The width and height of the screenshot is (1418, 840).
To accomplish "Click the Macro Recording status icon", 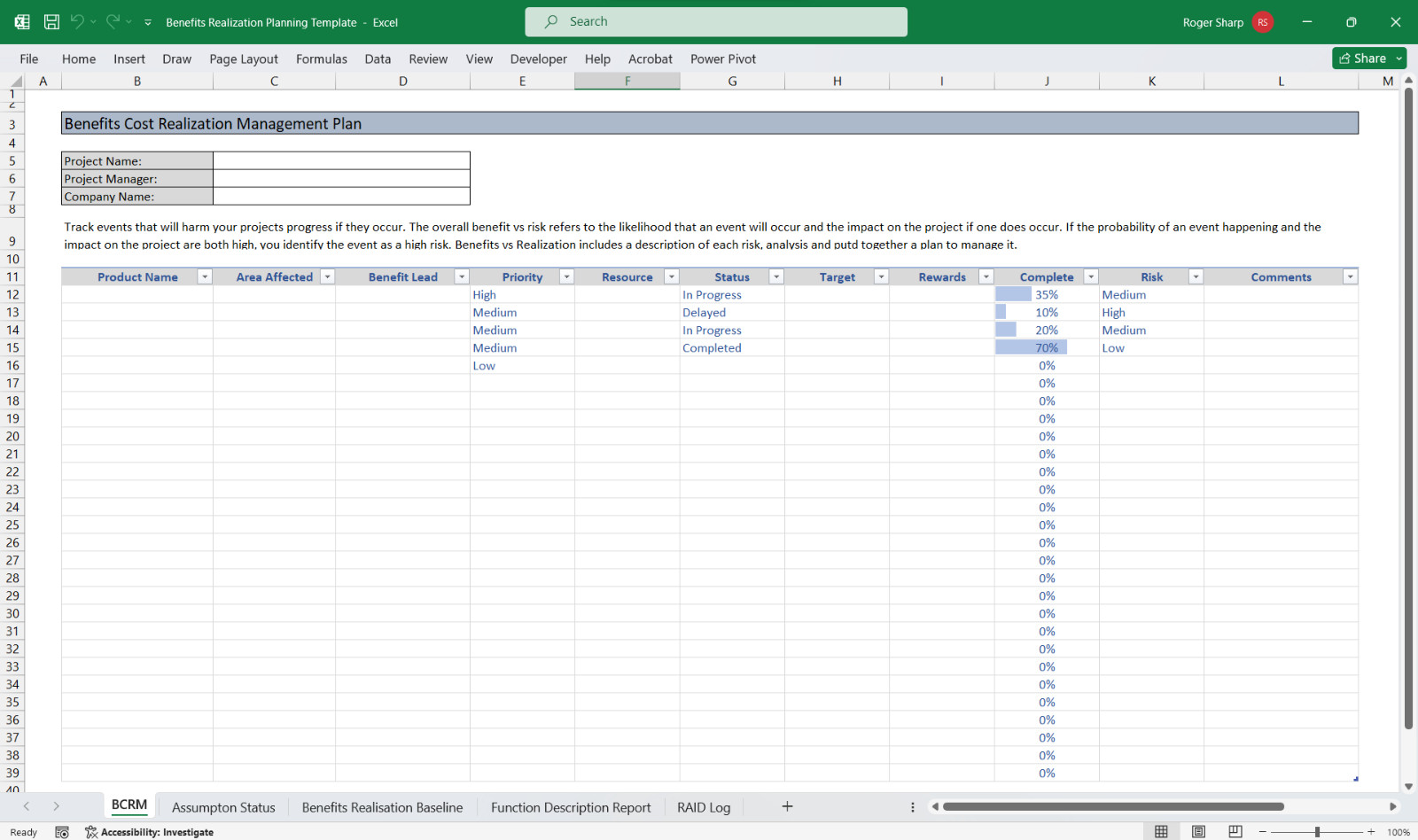I will 62,832.
